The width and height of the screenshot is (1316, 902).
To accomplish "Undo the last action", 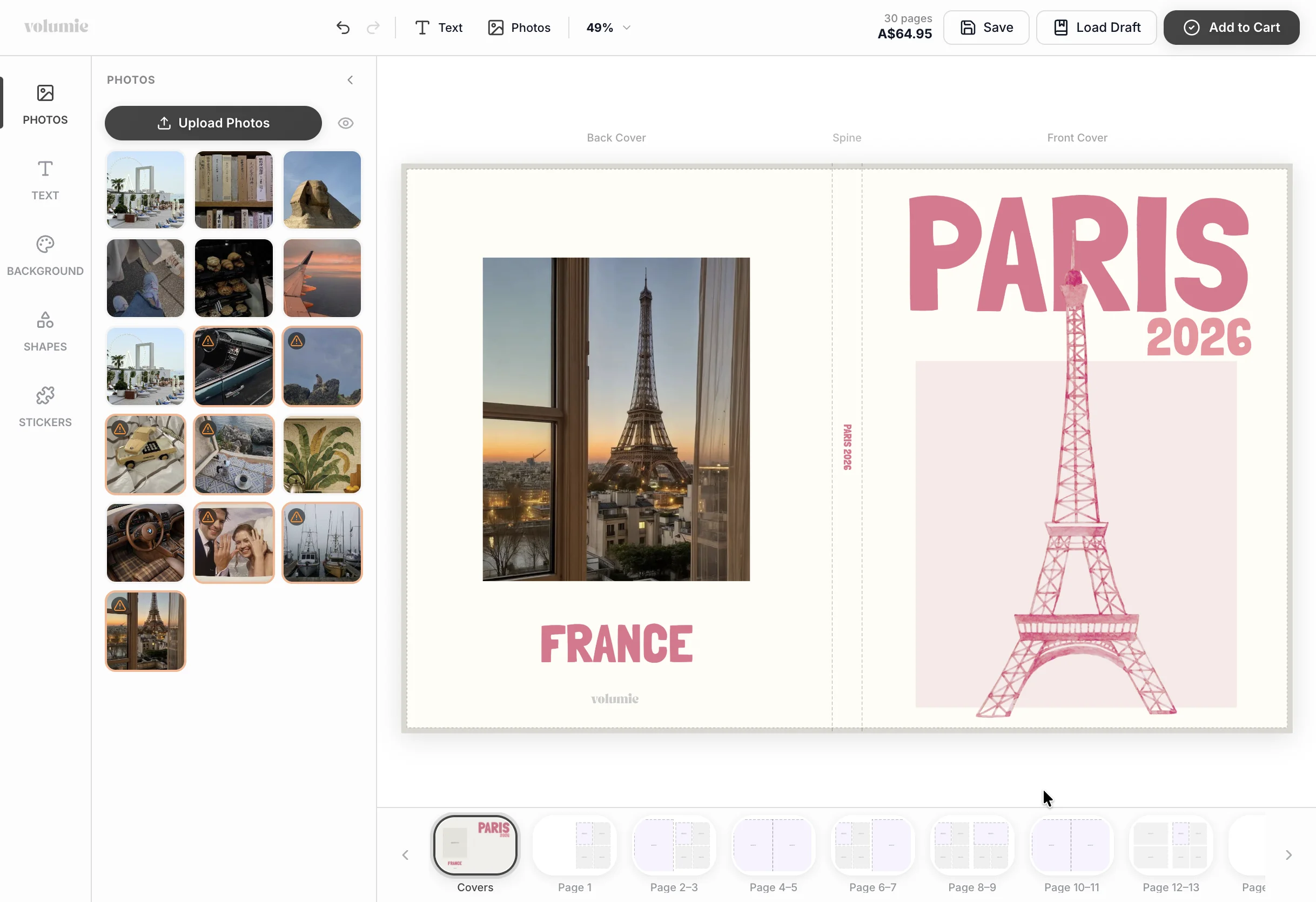I will tap(343, 27).
